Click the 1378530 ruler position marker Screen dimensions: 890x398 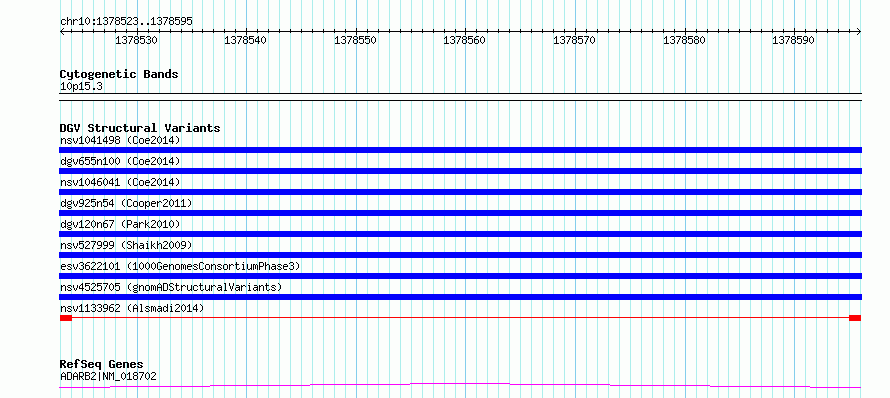(136, 40)
